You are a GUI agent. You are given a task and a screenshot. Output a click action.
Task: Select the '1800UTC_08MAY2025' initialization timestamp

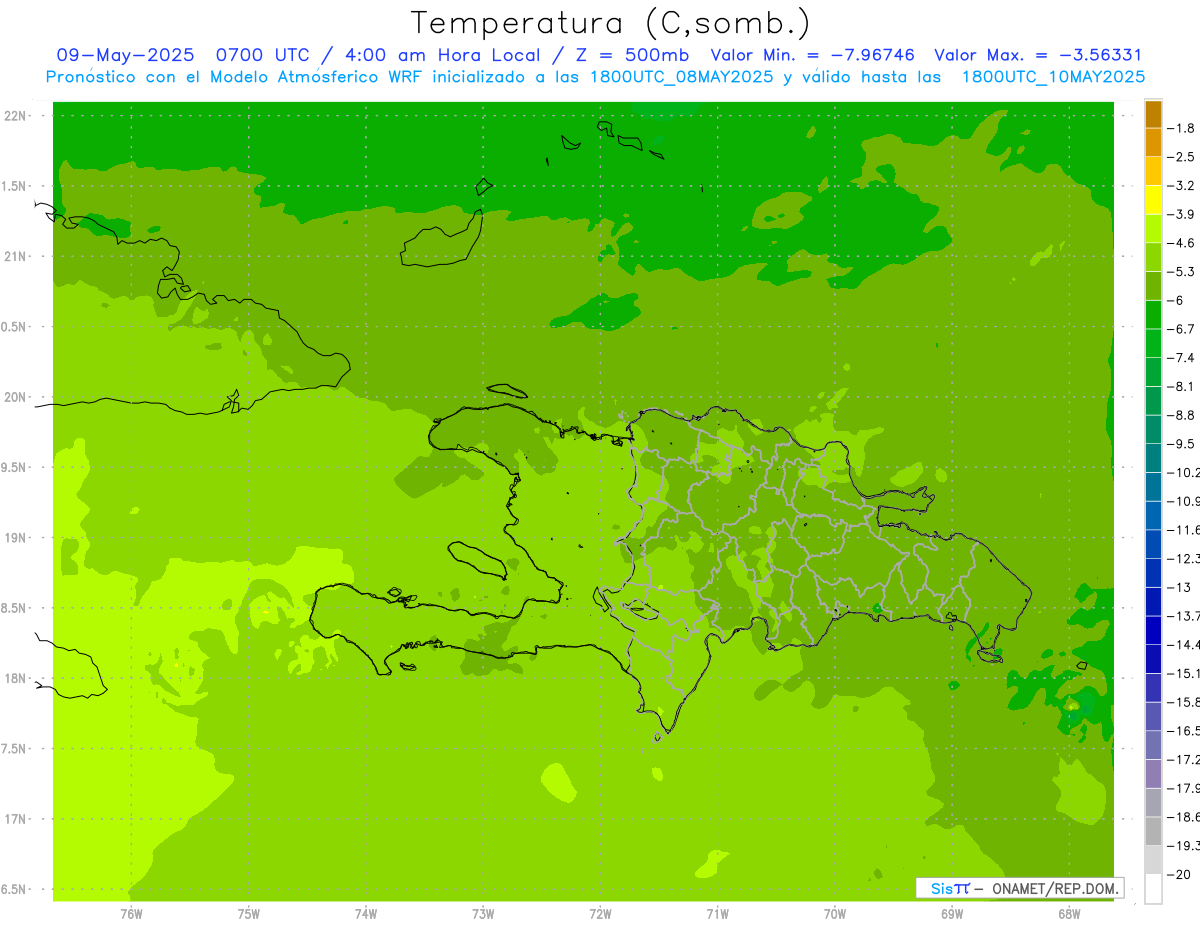(x=681, y=77)
